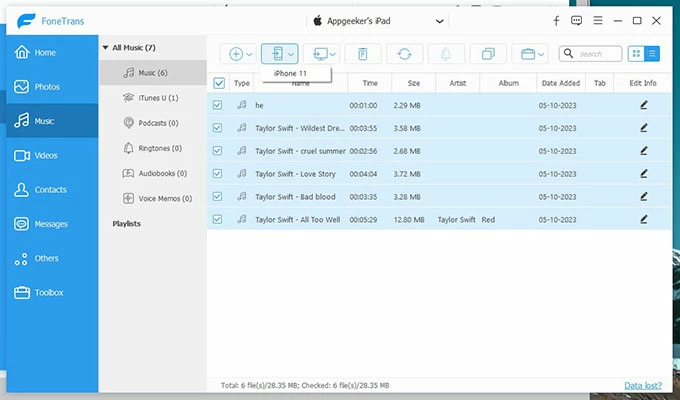
Task: Open the Export to Device dropdown
Action: click(291, 54)
